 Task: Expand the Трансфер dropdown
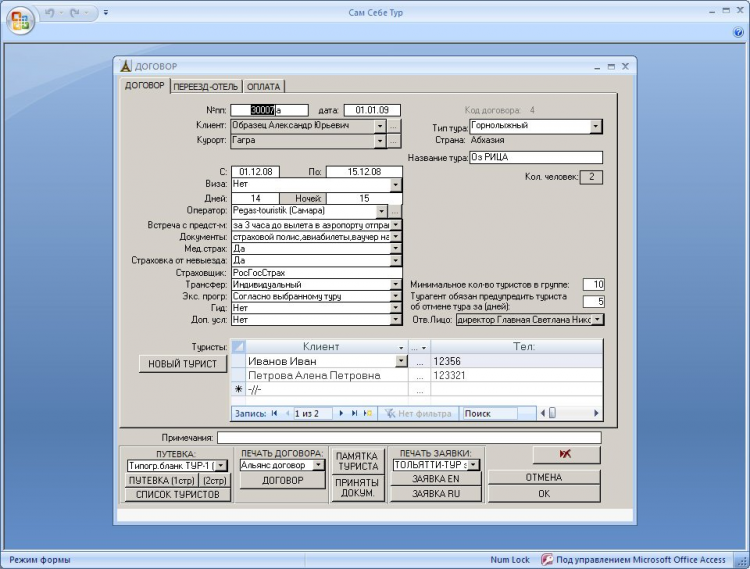pyautogui.click(x=396, y=284)
